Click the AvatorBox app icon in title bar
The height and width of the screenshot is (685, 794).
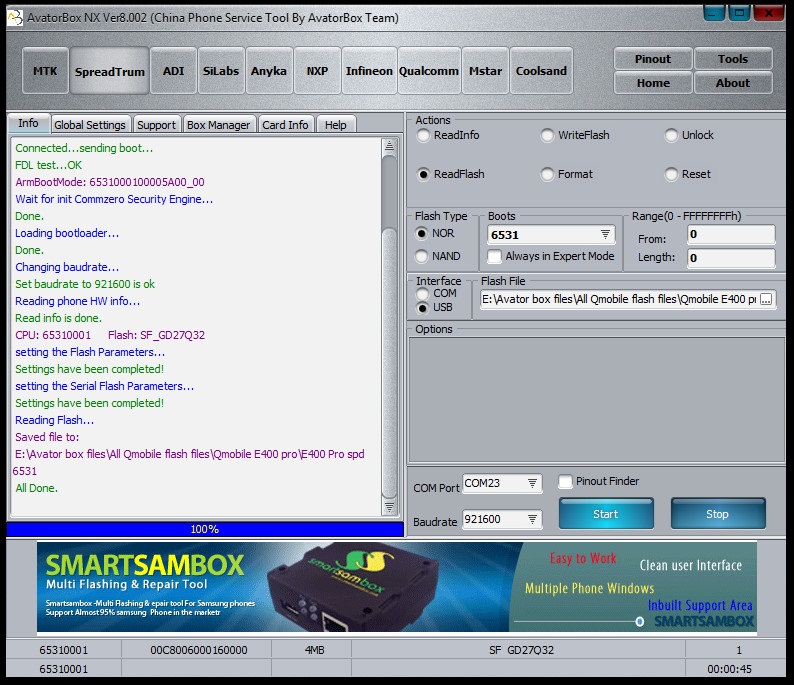point(15,18)
